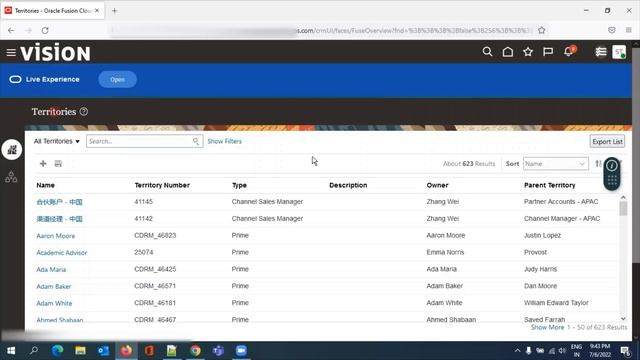Screen dimensions: 640x360
Task: Reload the browser page
Action: 45,30
